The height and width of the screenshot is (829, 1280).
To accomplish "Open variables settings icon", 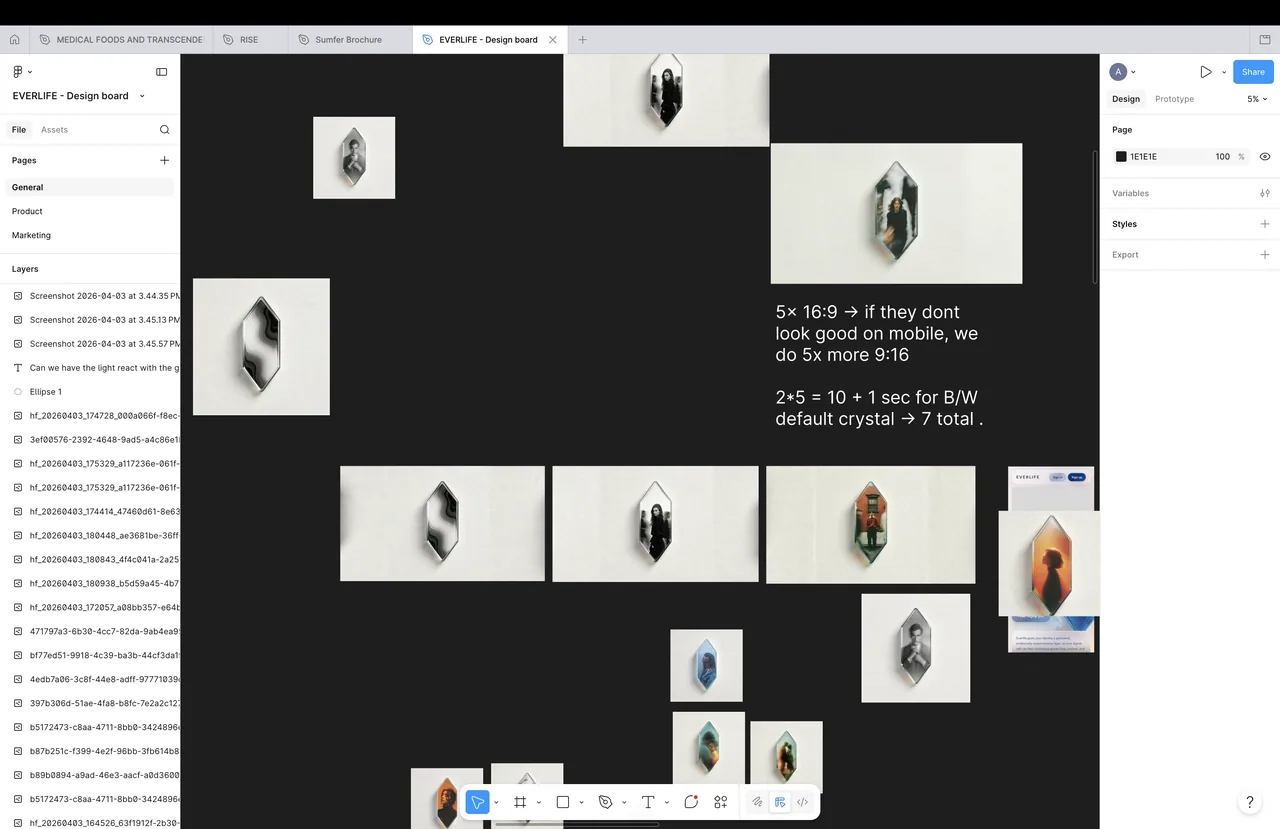I will coord(1265,193).
